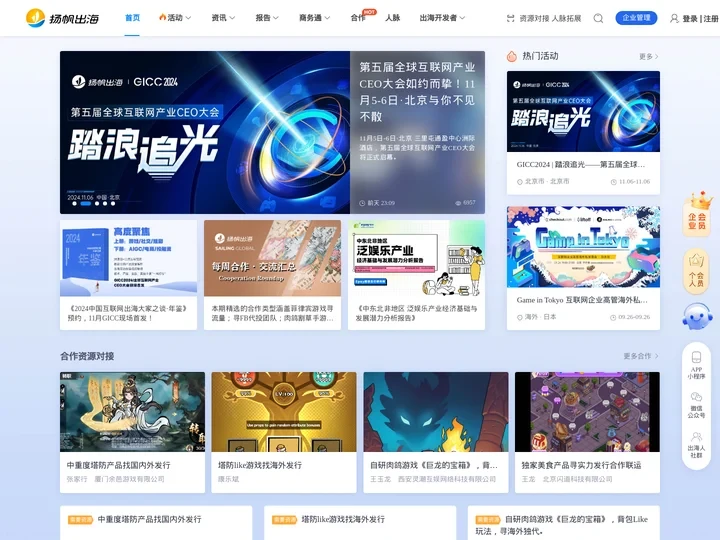Open bottom list item 塔防like游戏找海外发行
This screenshot has width=720, height=540.
coord(343,519)
